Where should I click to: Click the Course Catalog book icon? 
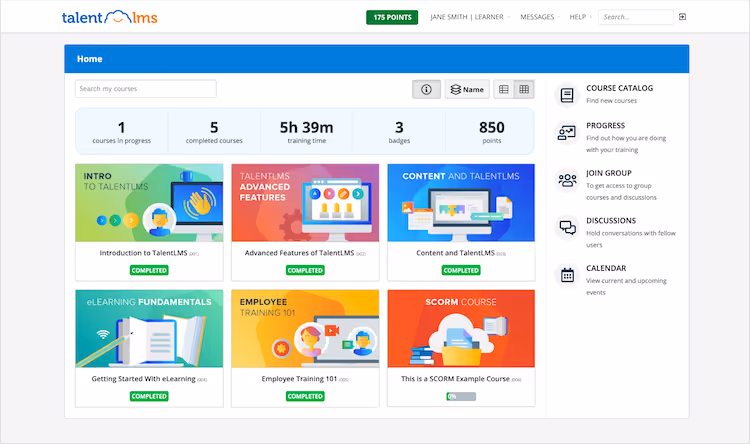pyautogui.click(x=567, y=95)
